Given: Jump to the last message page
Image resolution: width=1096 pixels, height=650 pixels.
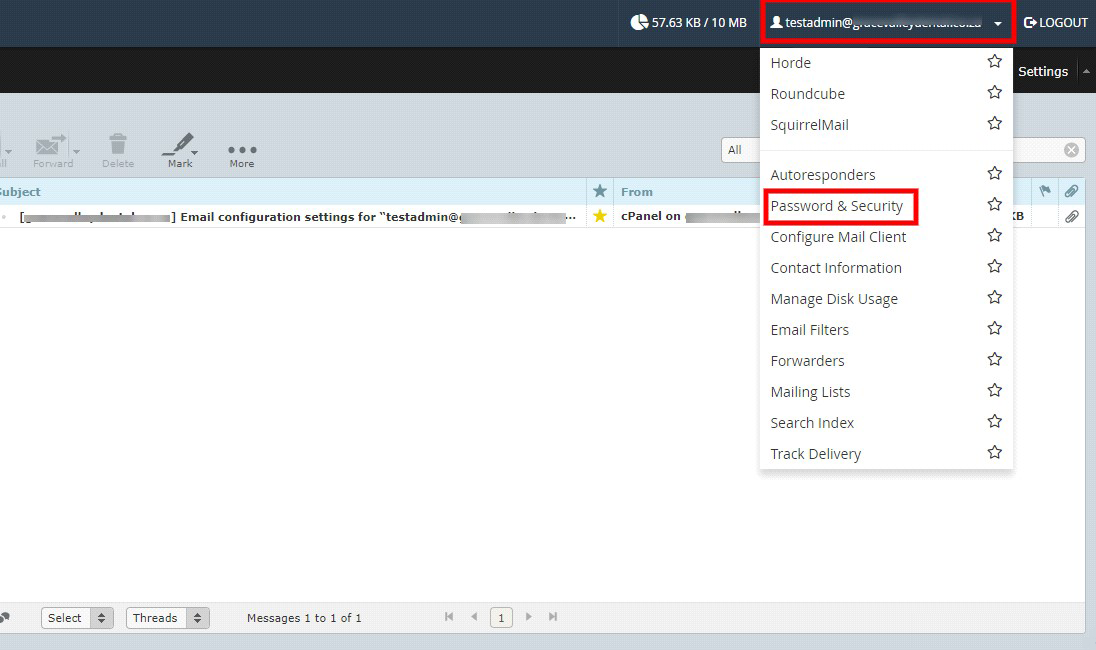Looking at the screenshot, I should [x=554, y=617].
